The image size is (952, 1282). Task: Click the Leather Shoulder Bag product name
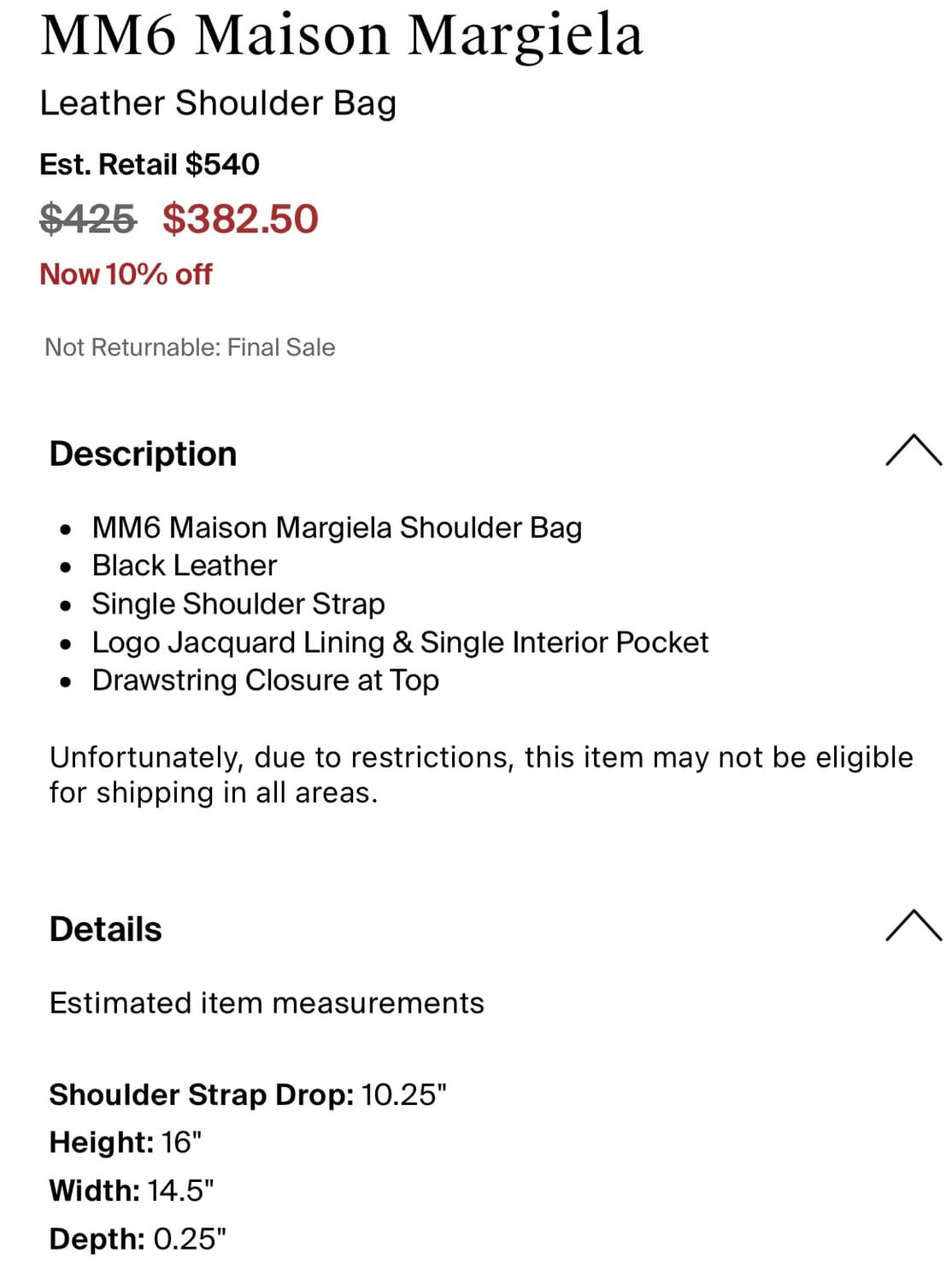(x=218, y=103)
